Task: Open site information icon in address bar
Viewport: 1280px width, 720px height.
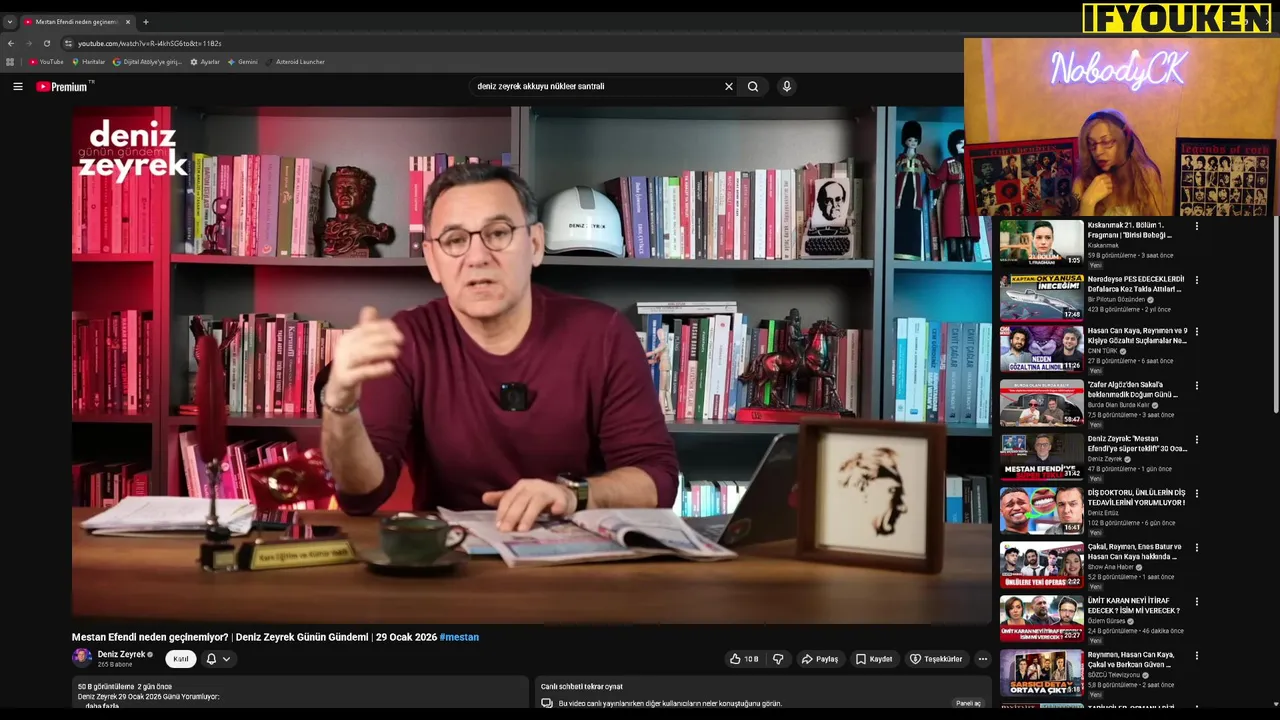Action: click(x=68, y=44)
